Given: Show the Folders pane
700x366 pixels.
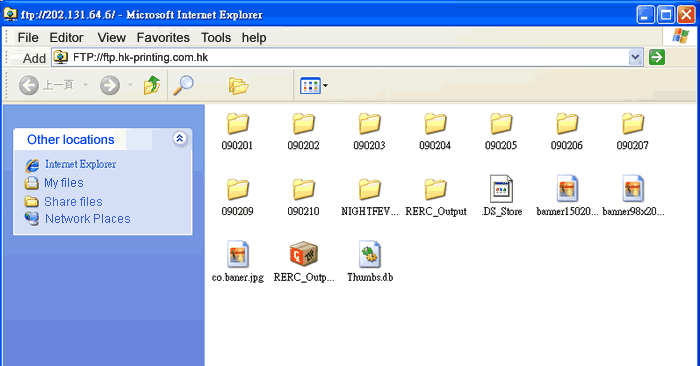Looking at the screenshot, I should tap(238, 85).
